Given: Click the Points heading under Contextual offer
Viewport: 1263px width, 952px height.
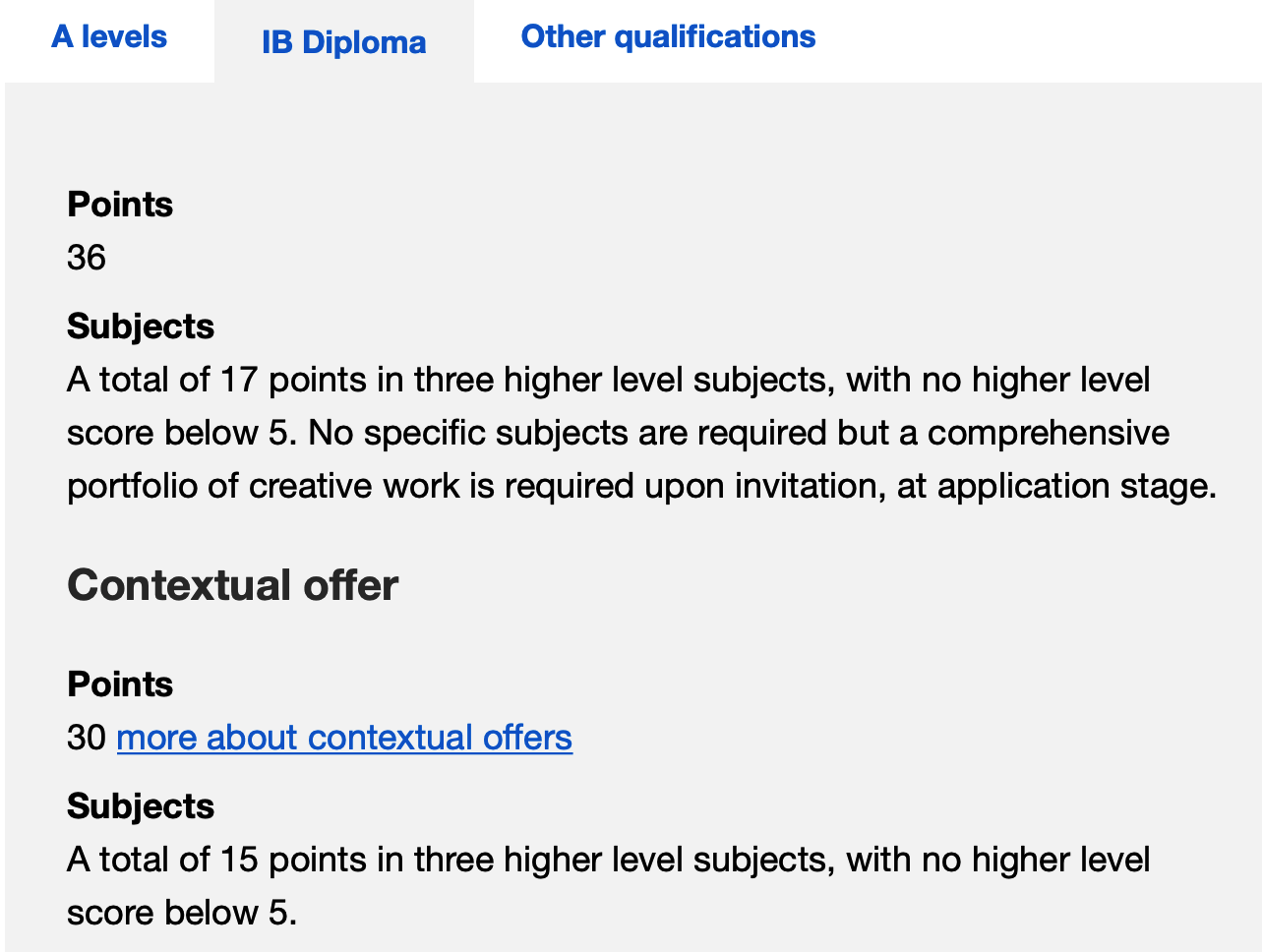Looking at the screenshot, I should click(x=120, y=684).
